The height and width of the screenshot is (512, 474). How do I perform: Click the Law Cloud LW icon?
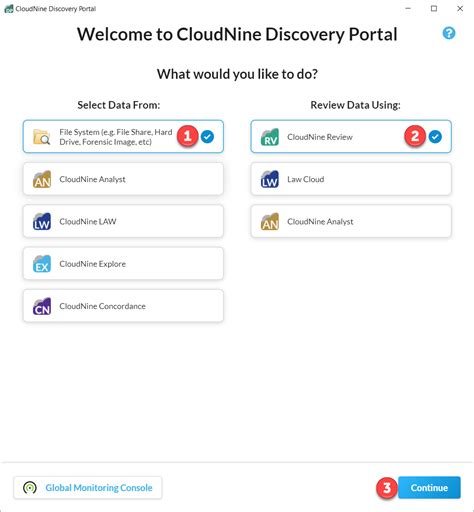coord(270,179)
